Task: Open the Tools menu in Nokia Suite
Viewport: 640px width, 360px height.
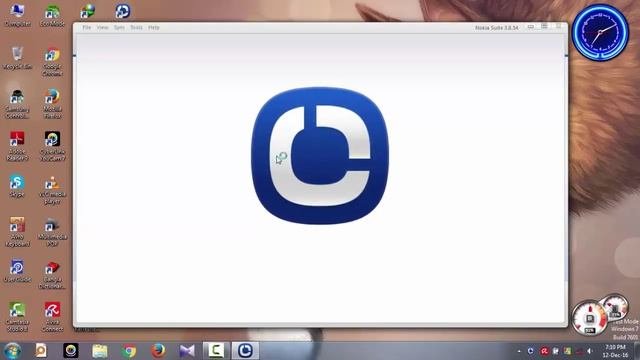Action: click(136, 27)
